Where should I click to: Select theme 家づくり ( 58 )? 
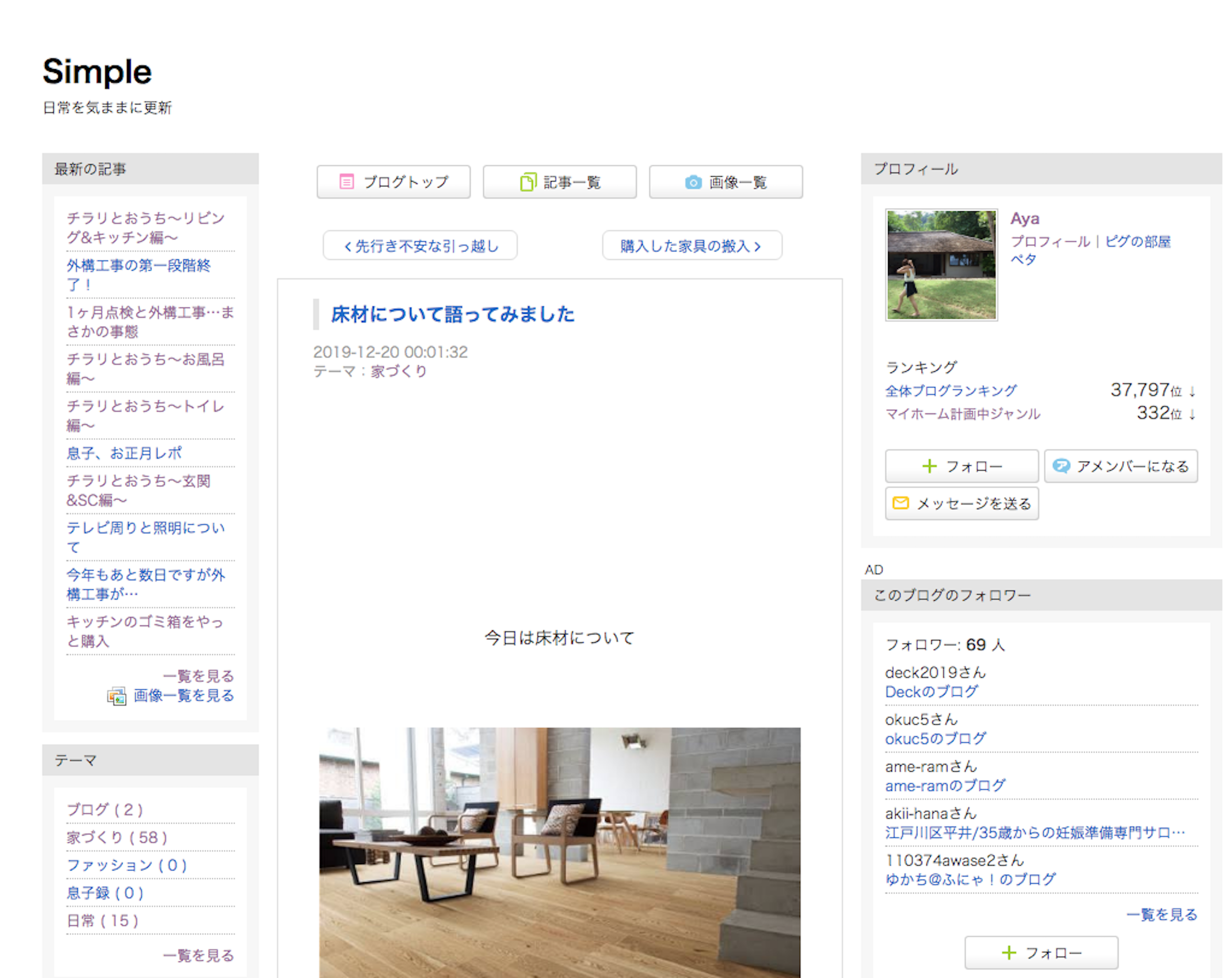117,837
